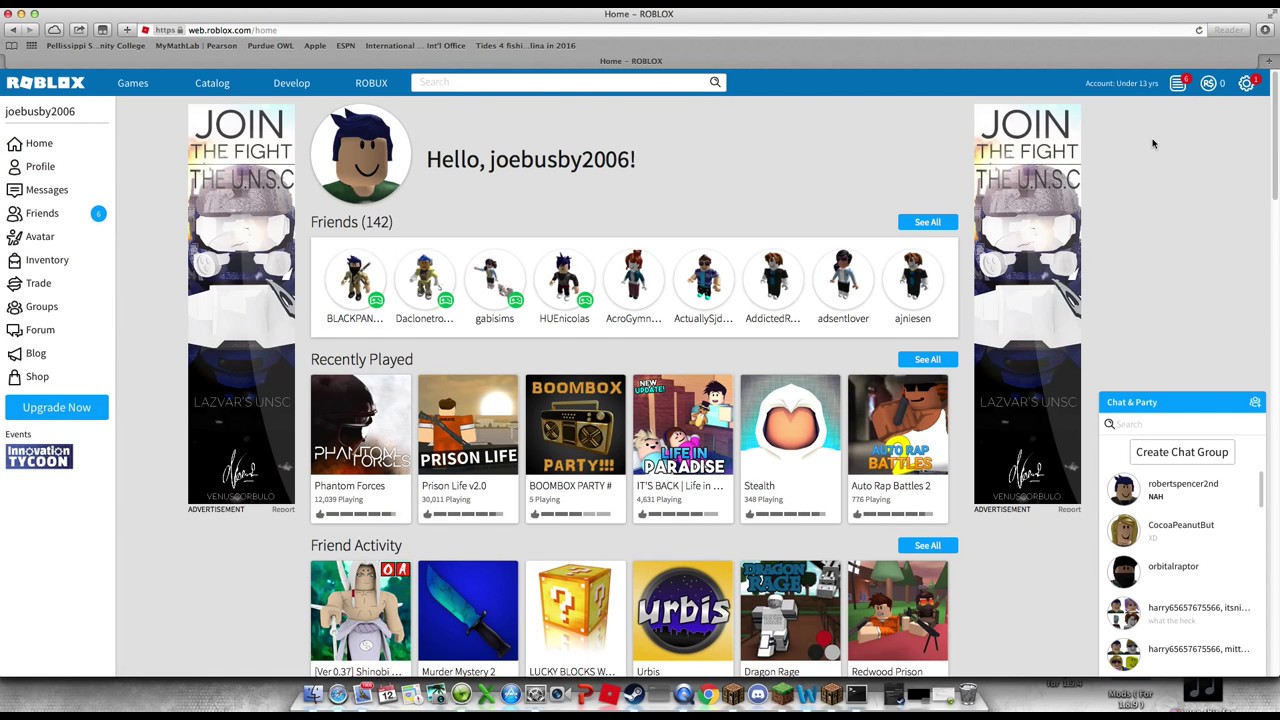Open Dragon Rage game thumbnail
Screen dimensions: 1280x720
791,611
